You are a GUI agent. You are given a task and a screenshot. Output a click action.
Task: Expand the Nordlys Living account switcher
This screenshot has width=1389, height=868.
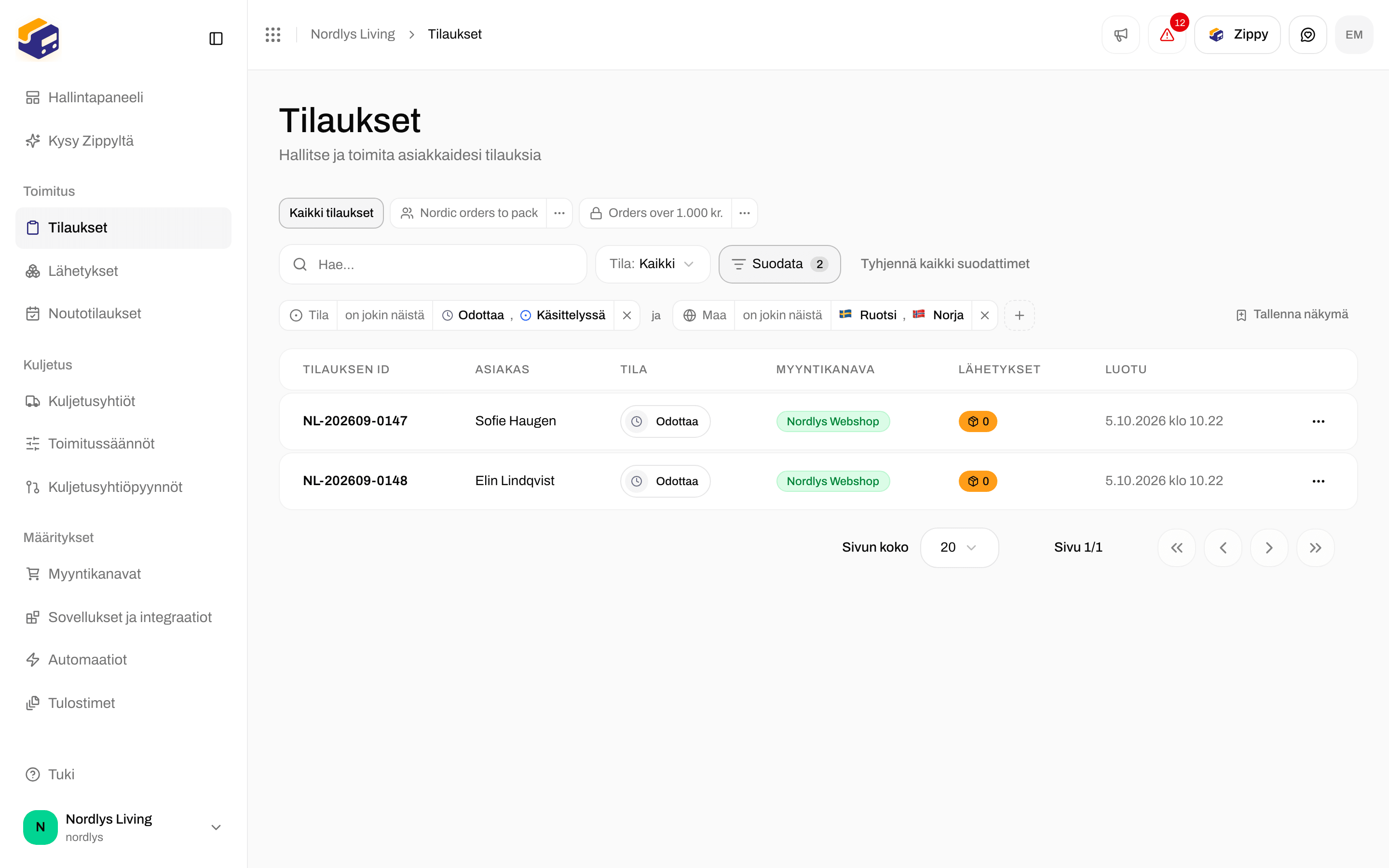(x=123, y=827)
